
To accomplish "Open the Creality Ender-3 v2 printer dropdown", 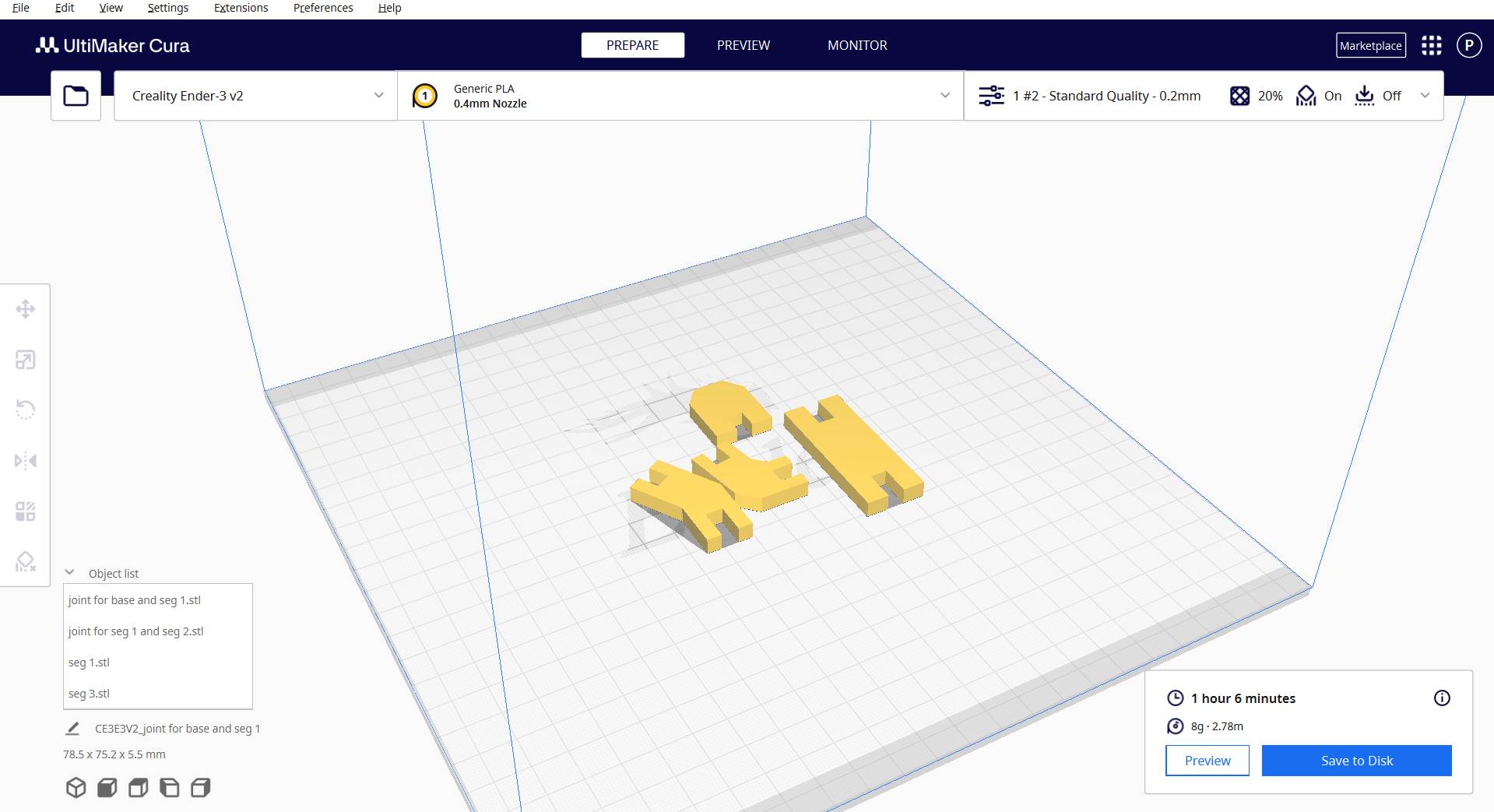I will [x=255, y=96].
